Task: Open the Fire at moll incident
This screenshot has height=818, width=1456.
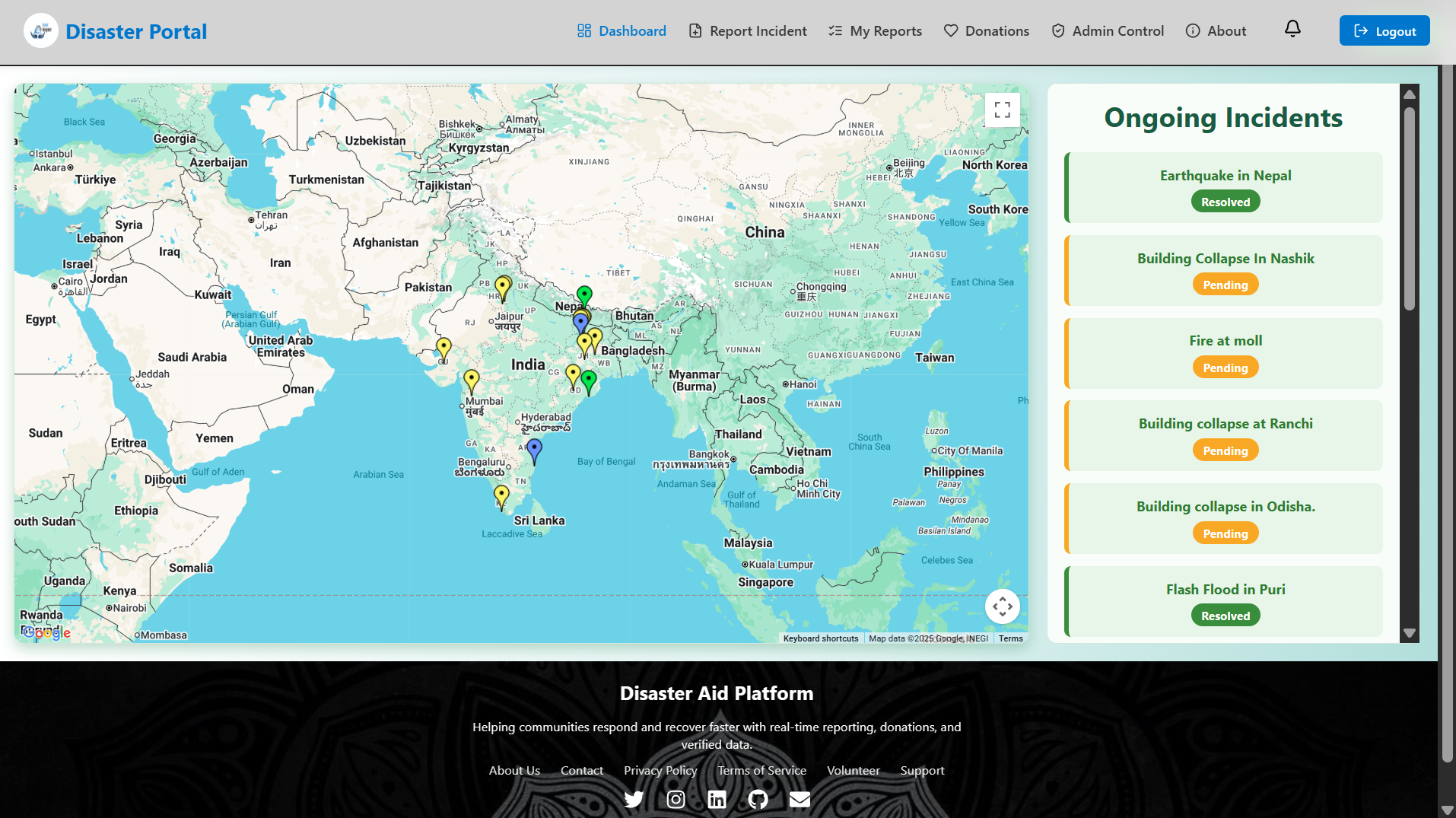Action: 1225,353
